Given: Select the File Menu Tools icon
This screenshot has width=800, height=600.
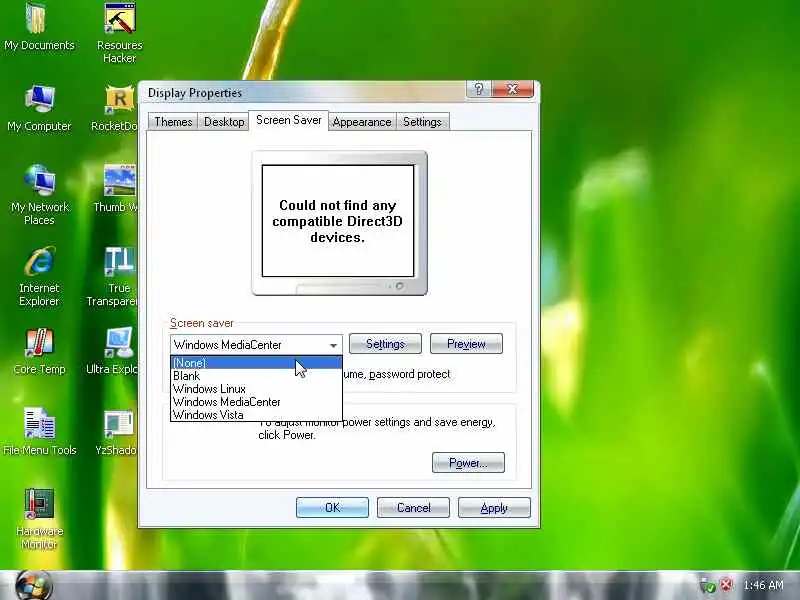Looking at the screenshot, I should (x=39, y=432).
